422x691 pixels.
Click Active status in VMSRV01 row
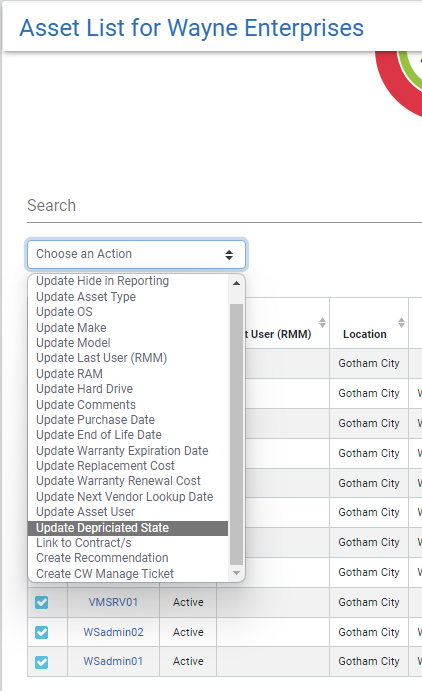click(188, 602)
